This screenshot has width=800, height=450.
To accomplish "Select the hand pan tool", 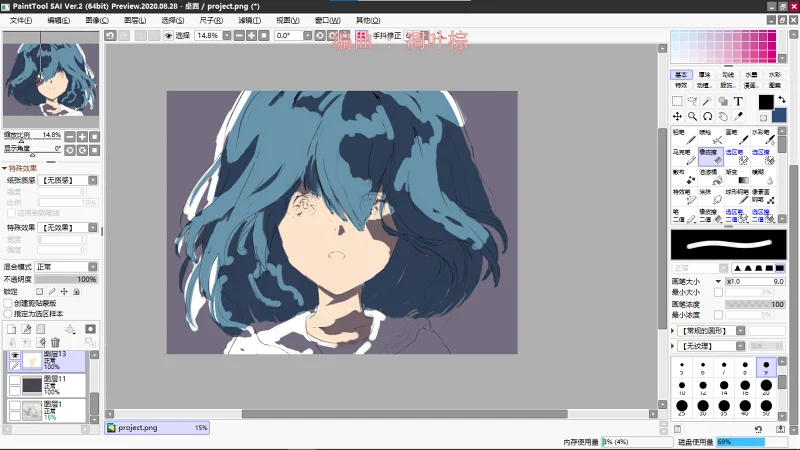I will (723, 116).
